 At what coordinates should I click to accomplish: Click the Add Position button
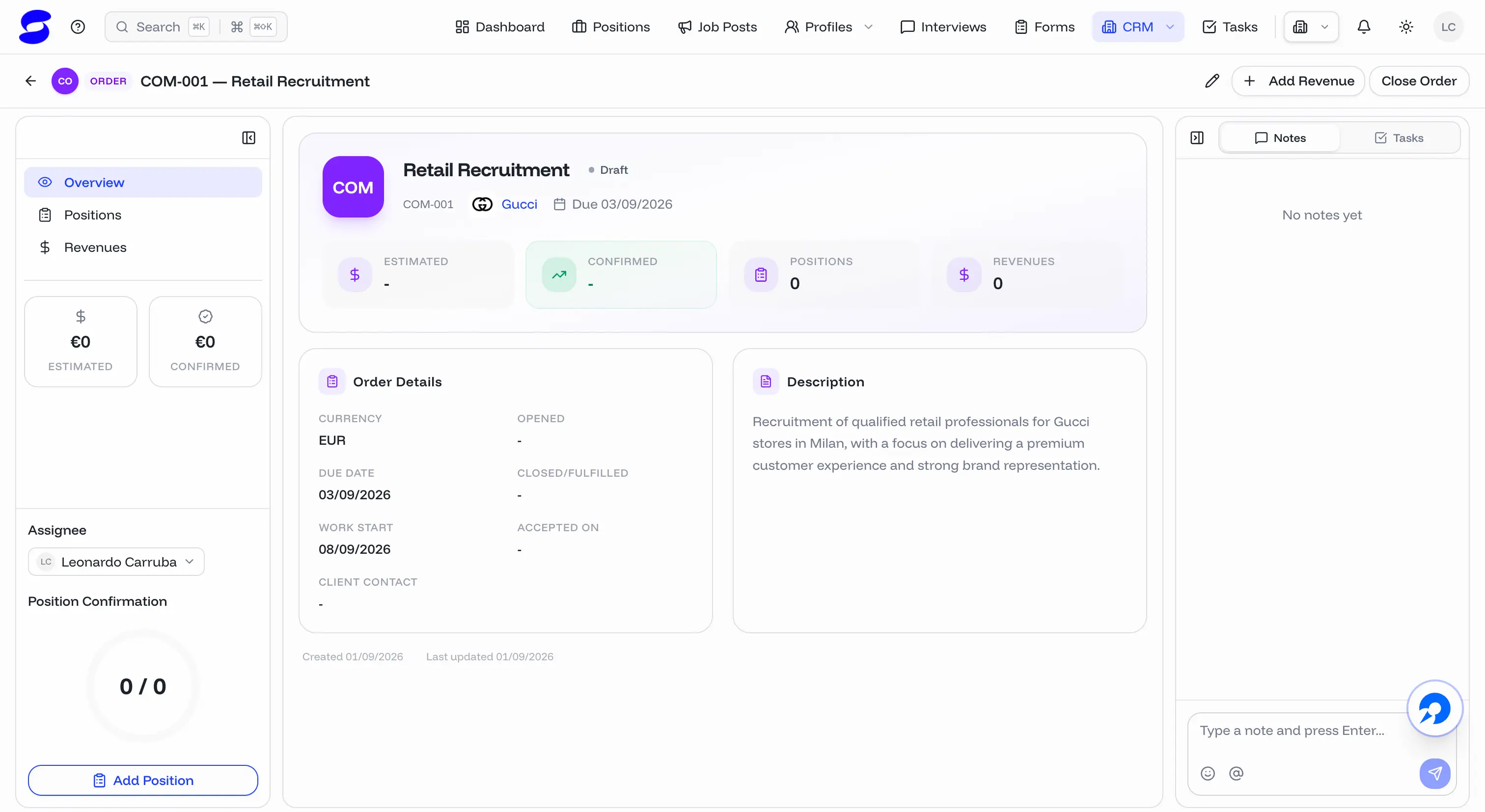[143, 780]
